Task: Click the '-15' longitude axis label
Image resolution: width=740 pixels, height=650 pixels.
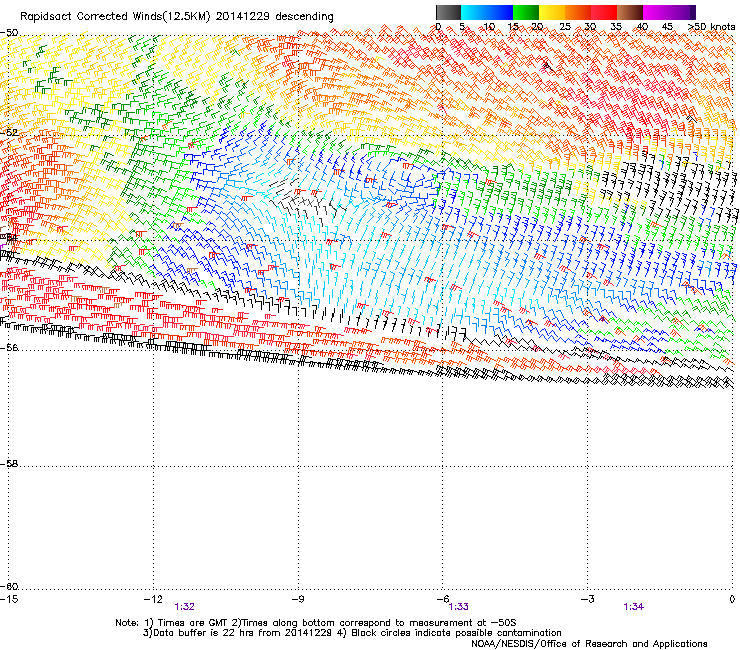Action: pyautogui.click(x=9, y=599)
